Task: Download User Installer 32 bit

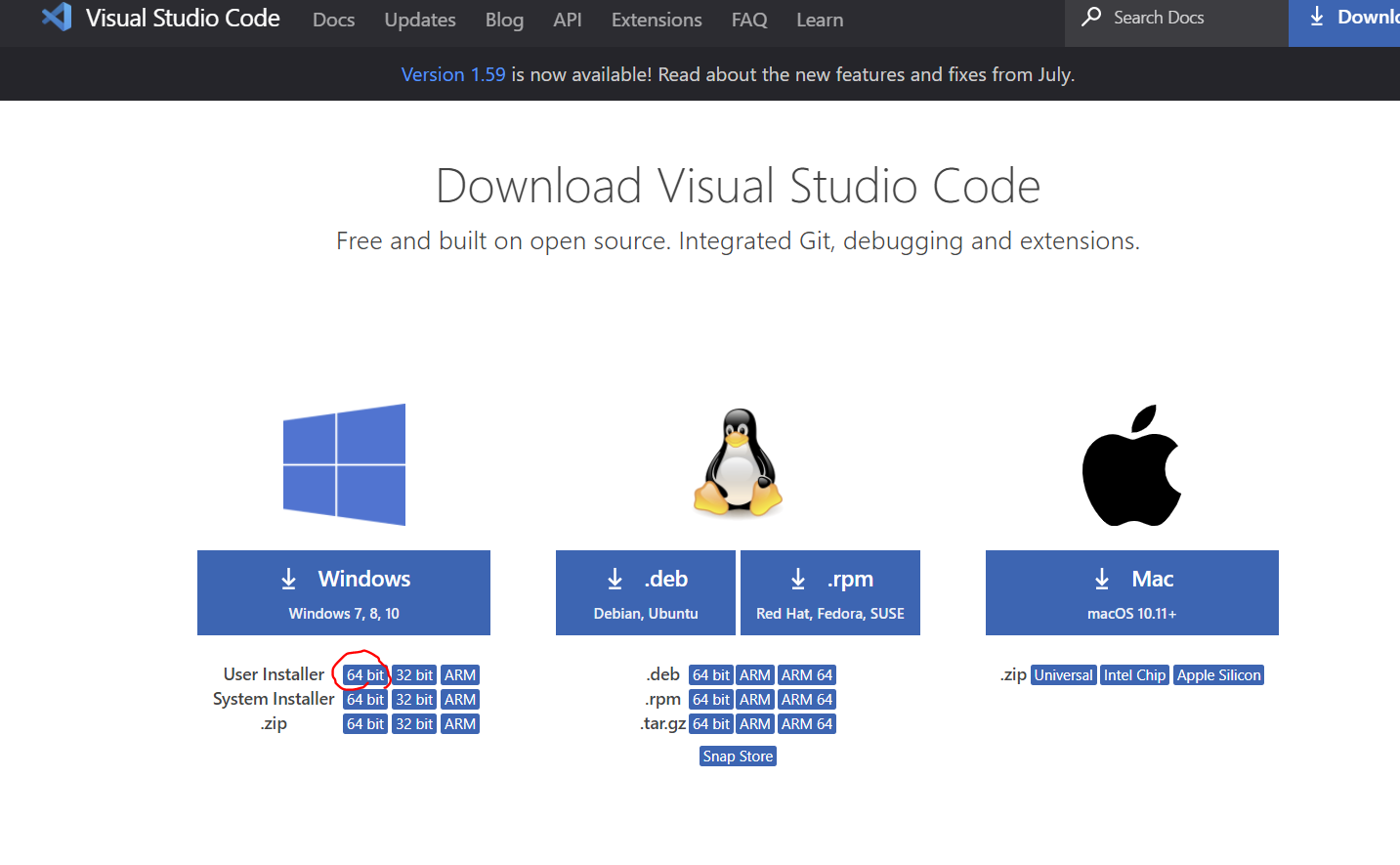Action: 414,675
